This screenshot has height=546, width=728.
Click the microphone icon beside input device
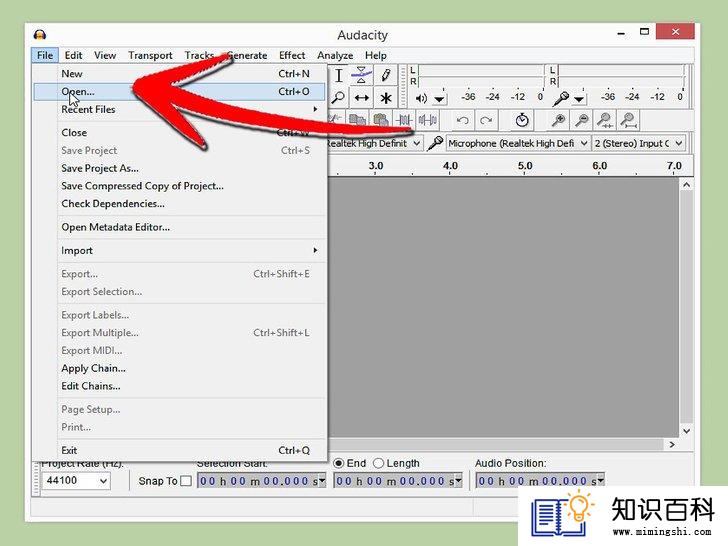pos(435,143)
